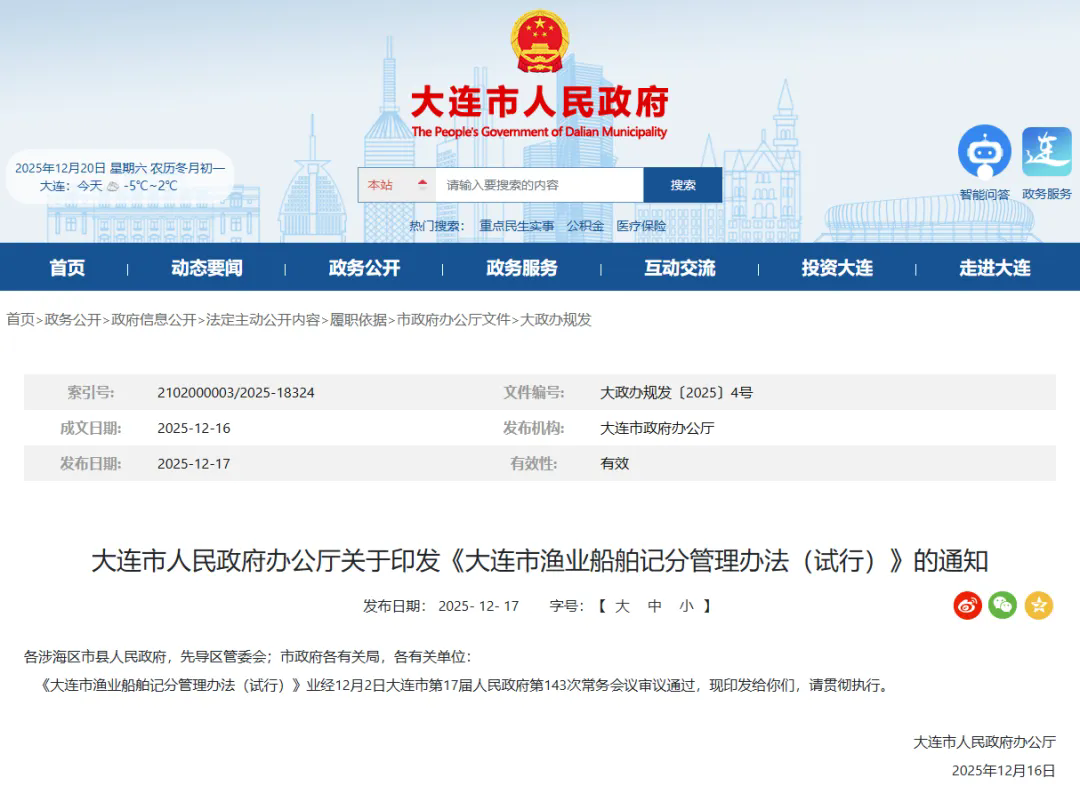Open the 政务服务 blue app icon
This screenshot has width=1080, height=794.
(x=1046, y=153)
